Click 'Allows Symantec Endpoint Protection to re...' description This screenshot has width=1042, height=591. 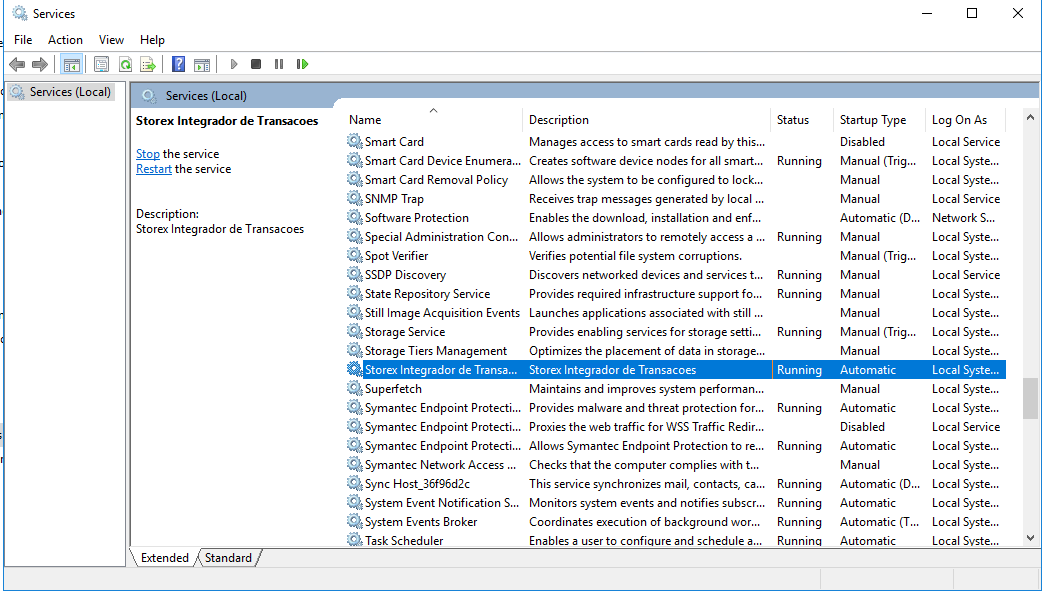646,445
